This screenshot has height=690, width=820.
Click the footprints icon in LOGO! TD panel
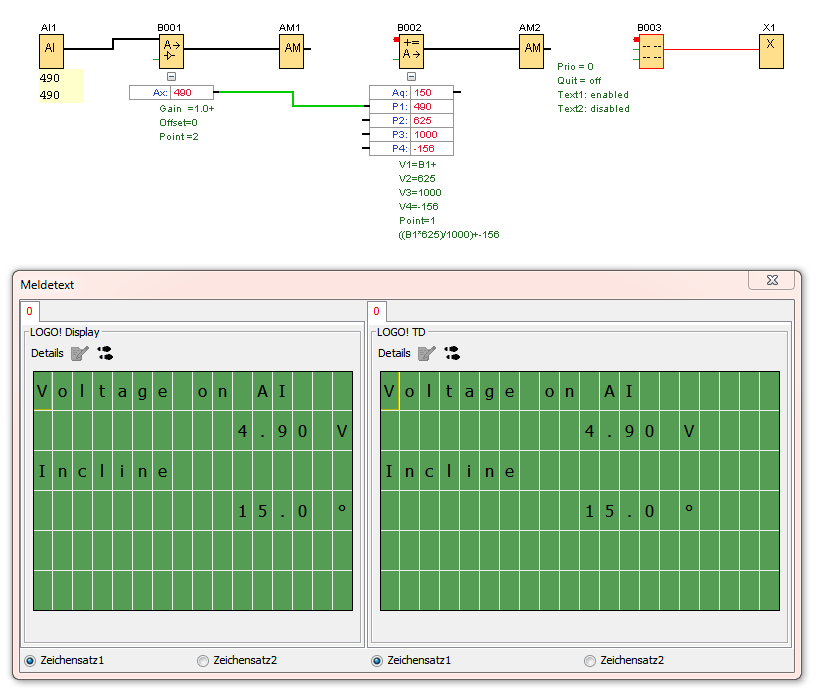[452, 353]
